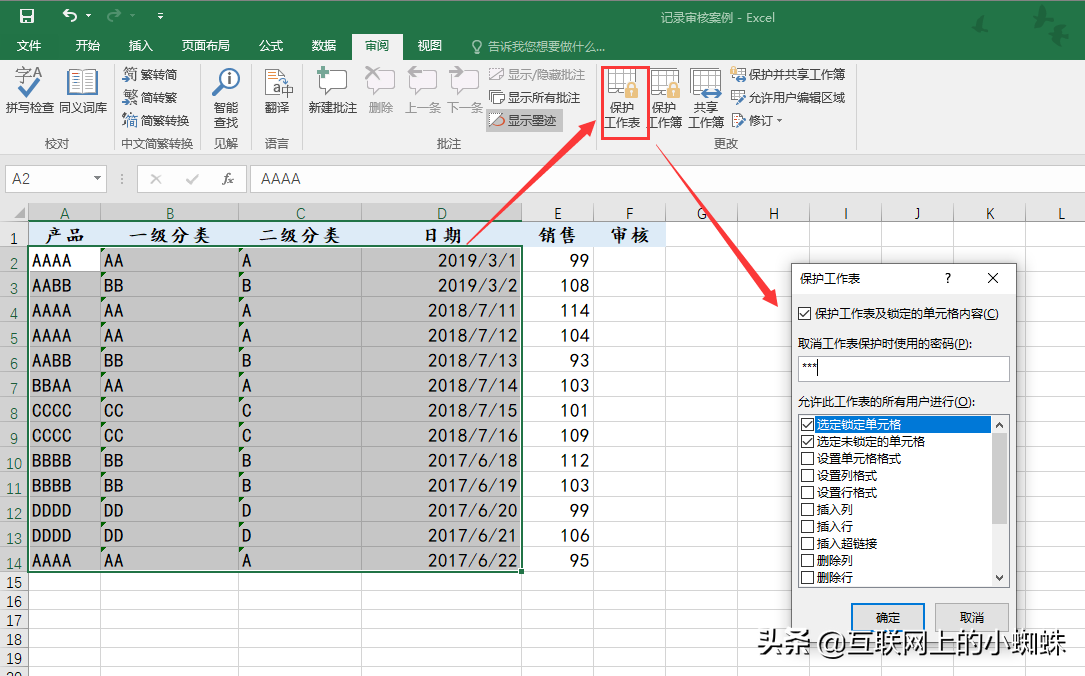Switch to the 视图 tab

430,46
